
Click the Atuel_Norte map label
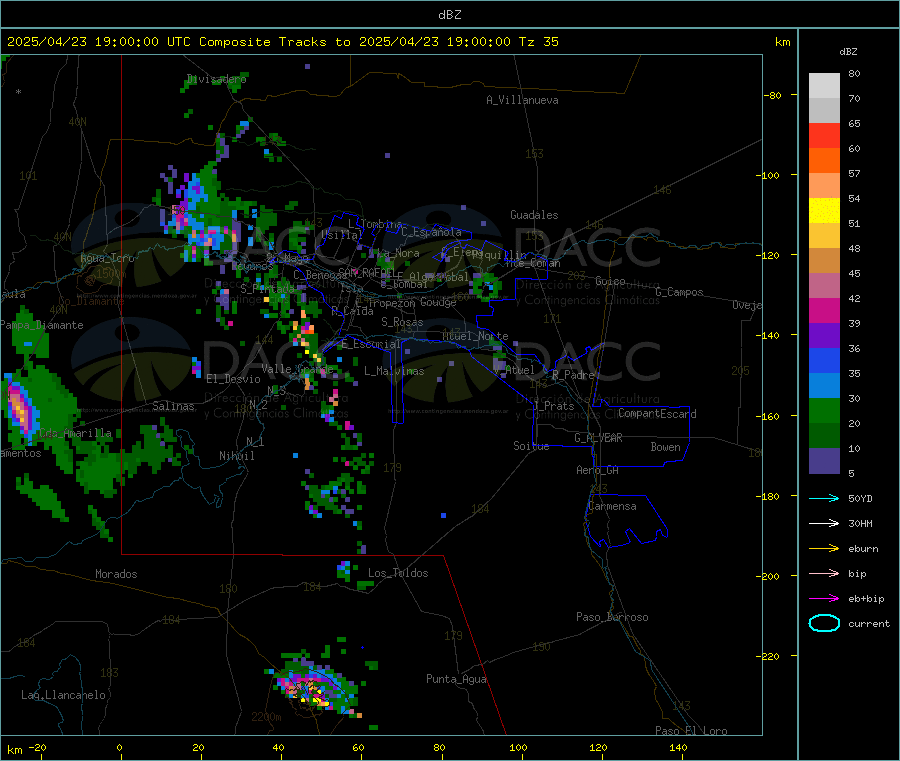(475, 336)
